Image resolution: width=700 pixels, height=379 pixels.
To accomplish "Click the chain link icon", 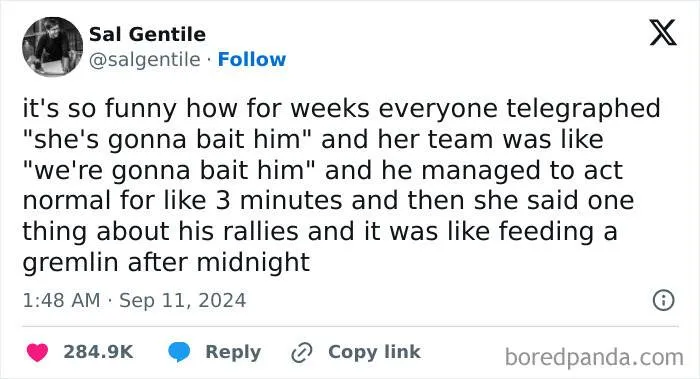I will click(302, 353).
